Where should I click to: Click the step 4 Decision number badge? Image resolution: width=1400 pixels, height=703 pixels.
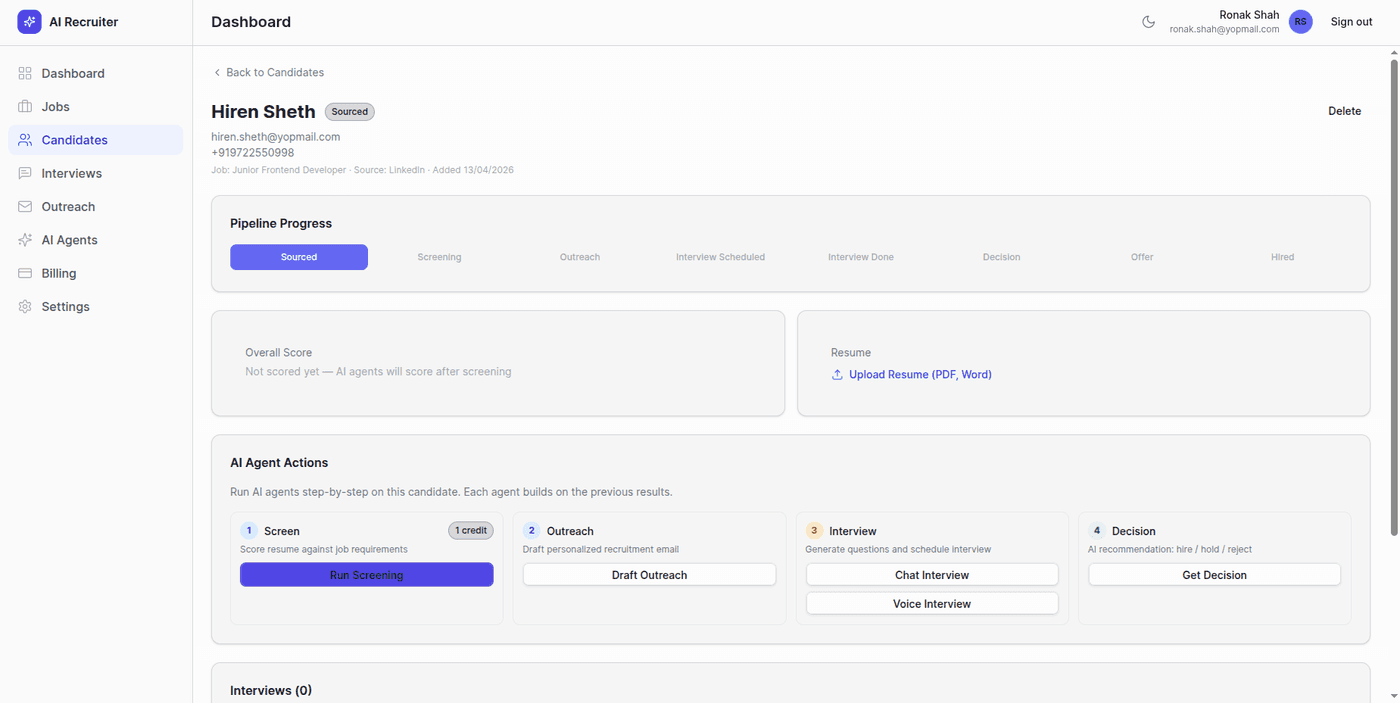pyautogui.click(x=1096, y=531)
